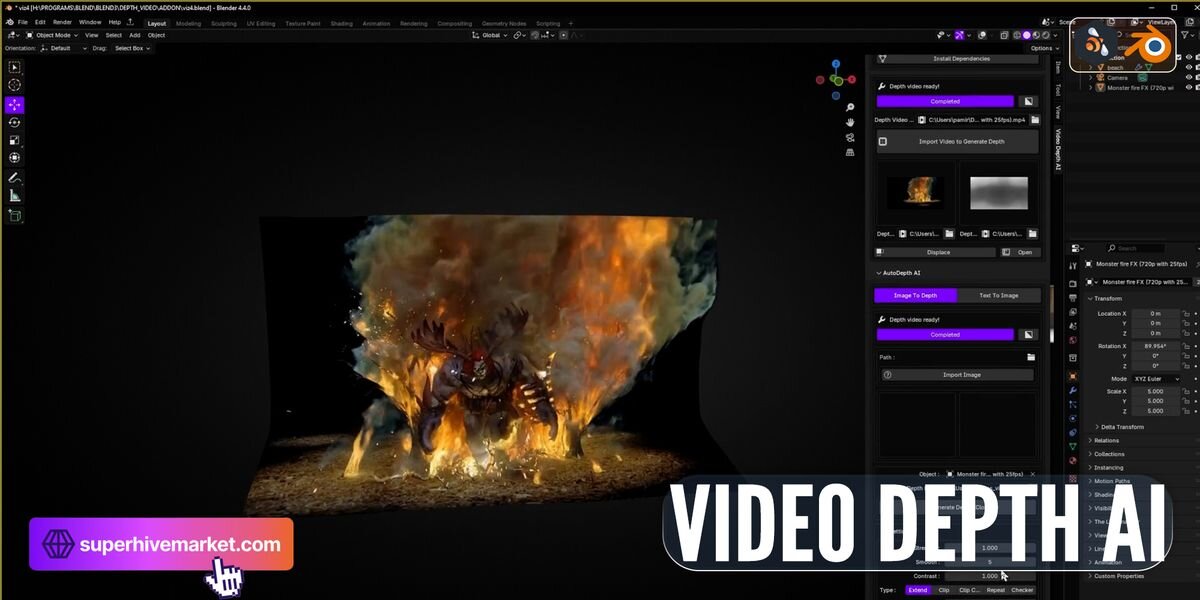Screen dimensions: 1200x600
Task: Hide the beach object in the outliner
Action: [1189, 68]
